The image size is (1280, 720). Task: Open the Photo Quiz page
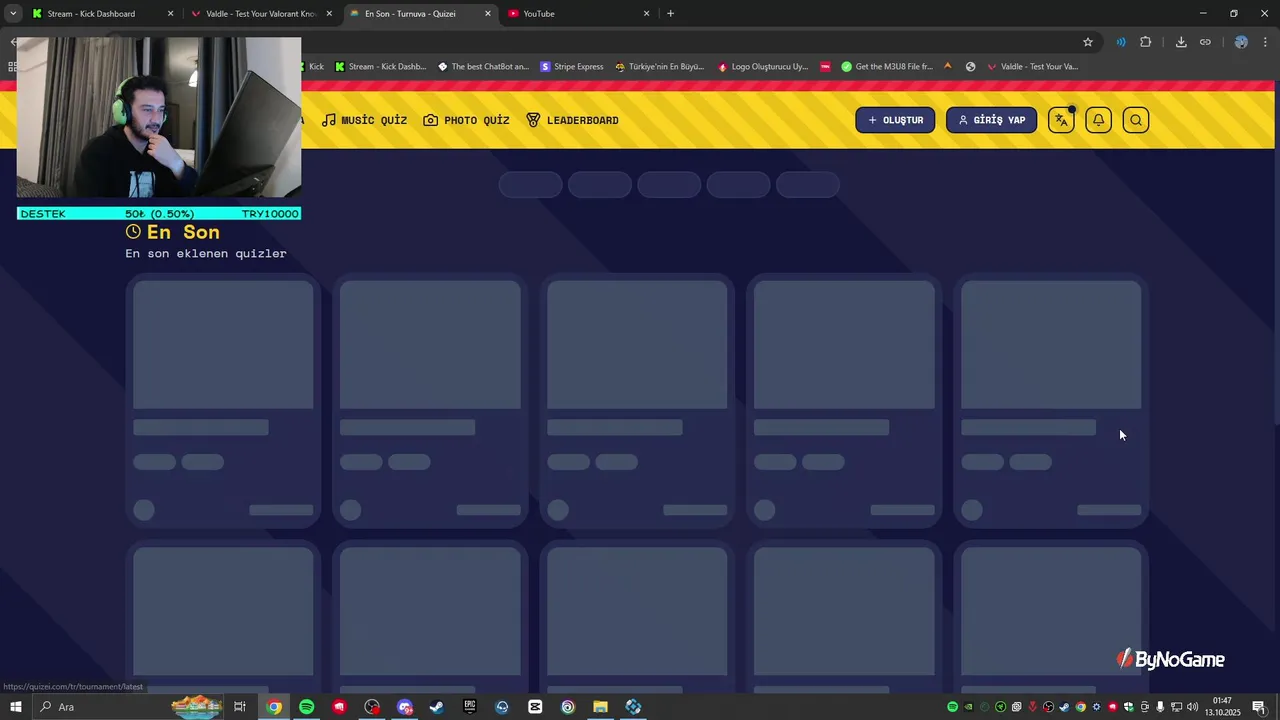tap(466, 120)
